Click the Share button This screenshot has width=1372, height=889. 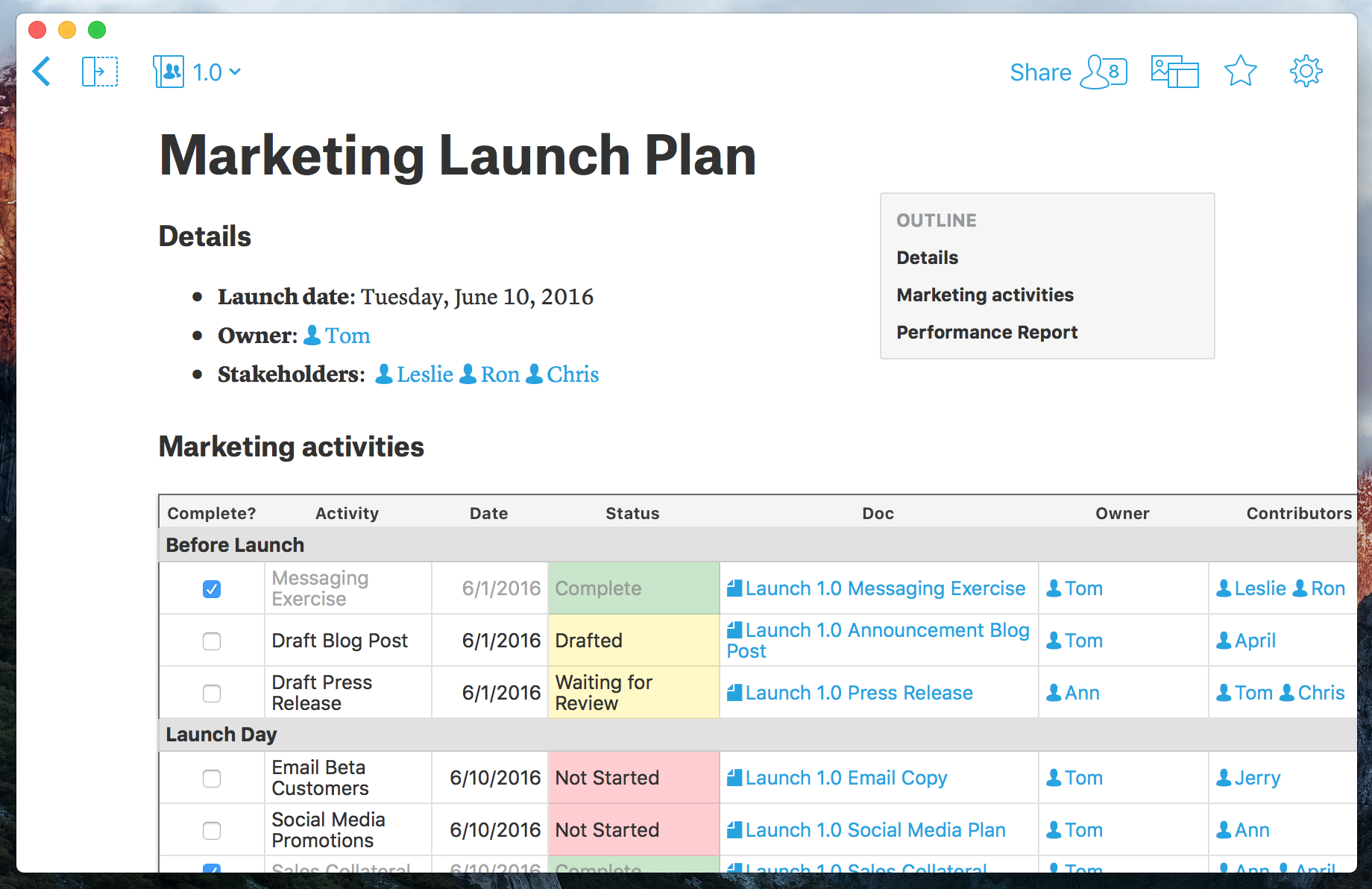click(1040, 72)
